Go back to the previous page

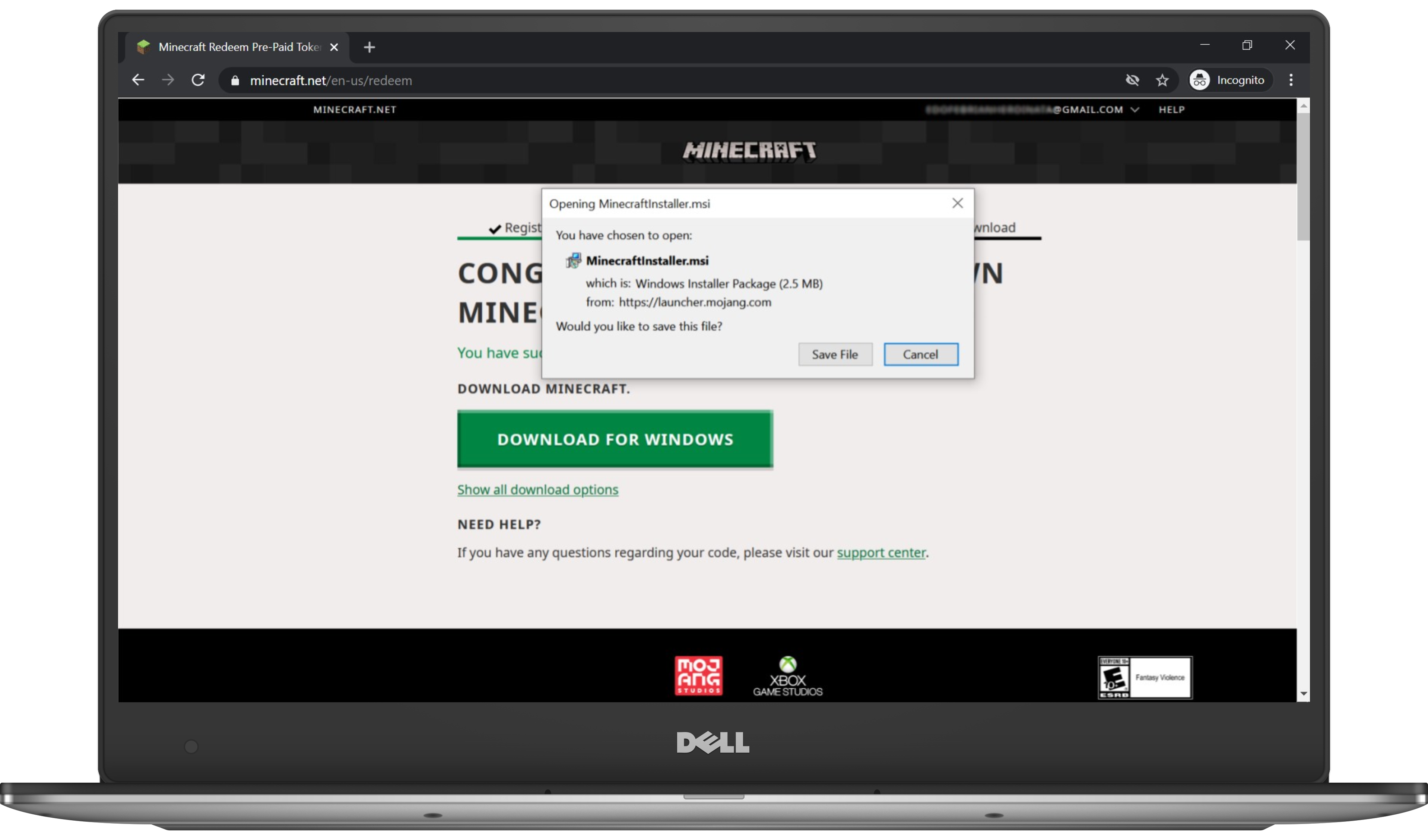pos(138,80)
